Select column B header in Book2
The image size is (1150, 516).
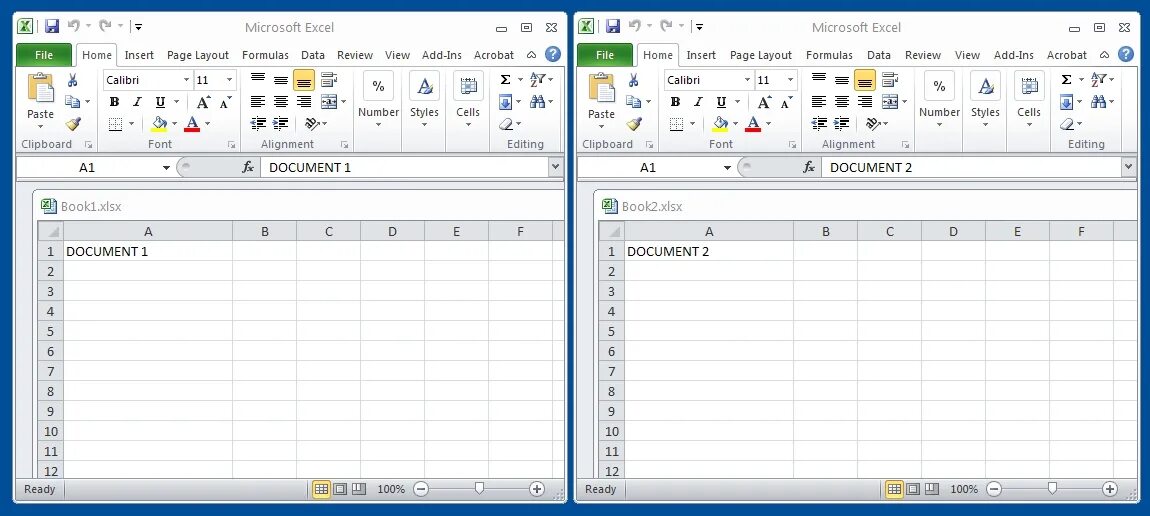coord(825,232)
